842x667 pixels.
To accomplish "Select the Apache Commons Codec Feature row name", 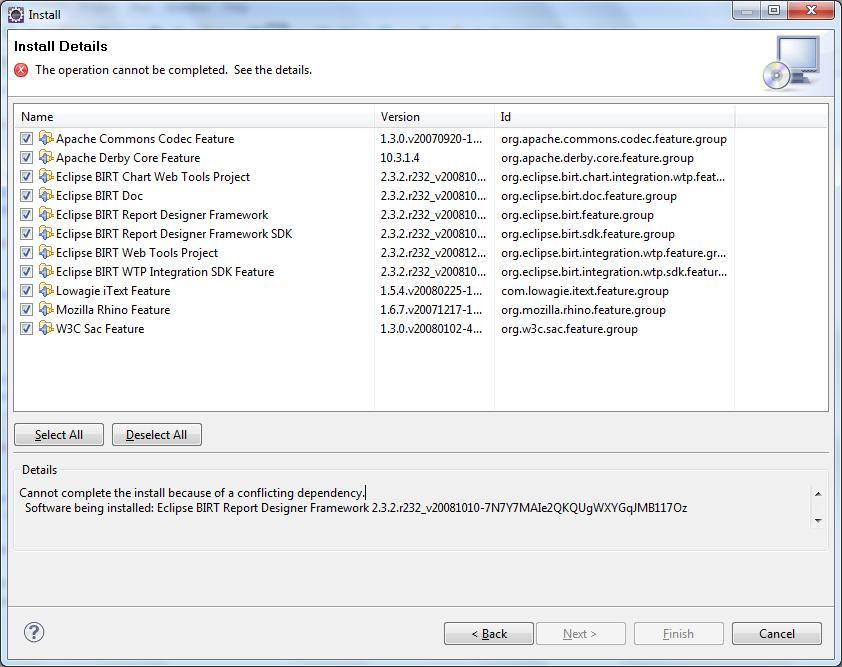I will pyautogui.click(x=145, y=139).
